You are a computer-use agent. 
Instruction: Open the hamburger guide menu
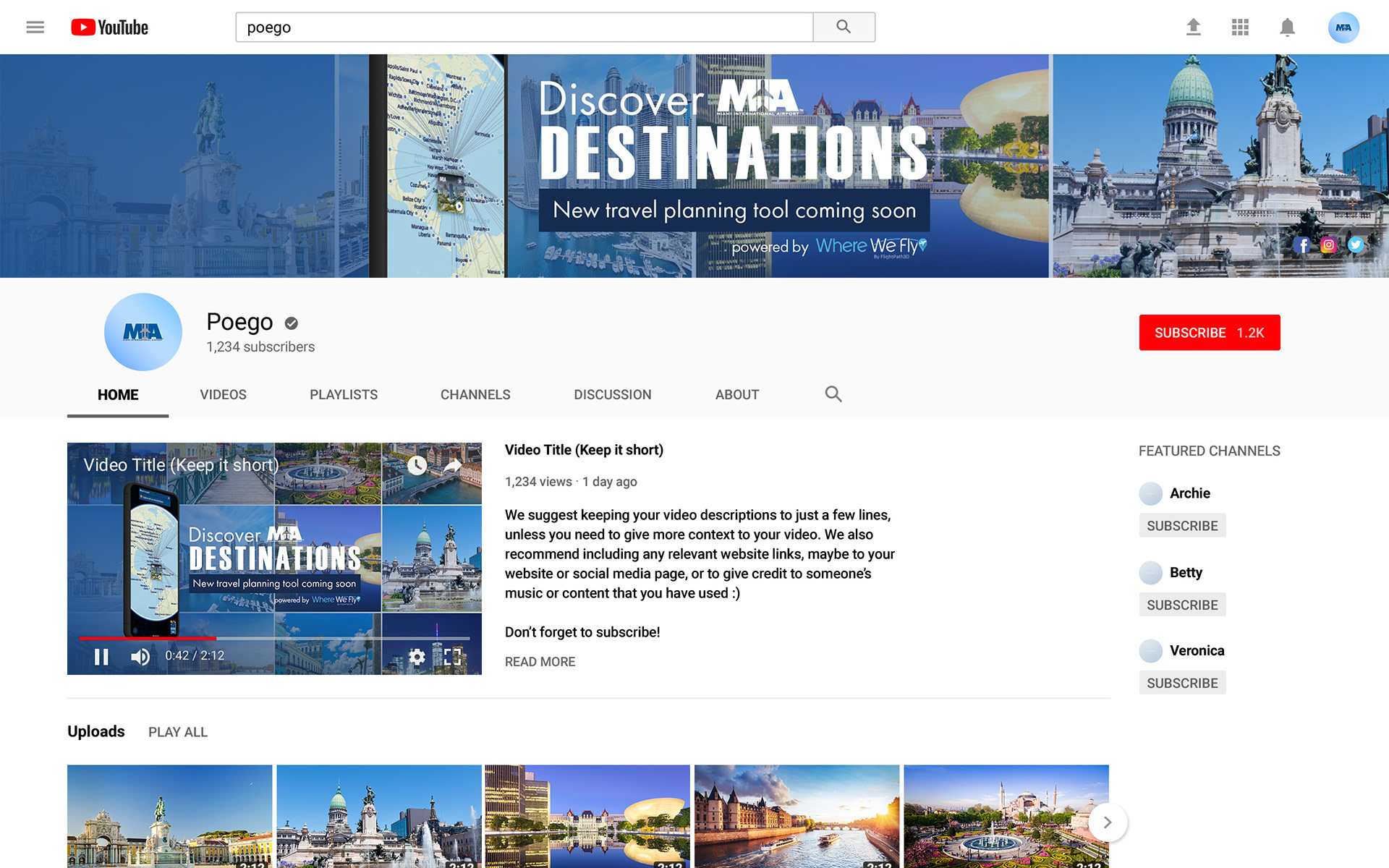(35, 27)
